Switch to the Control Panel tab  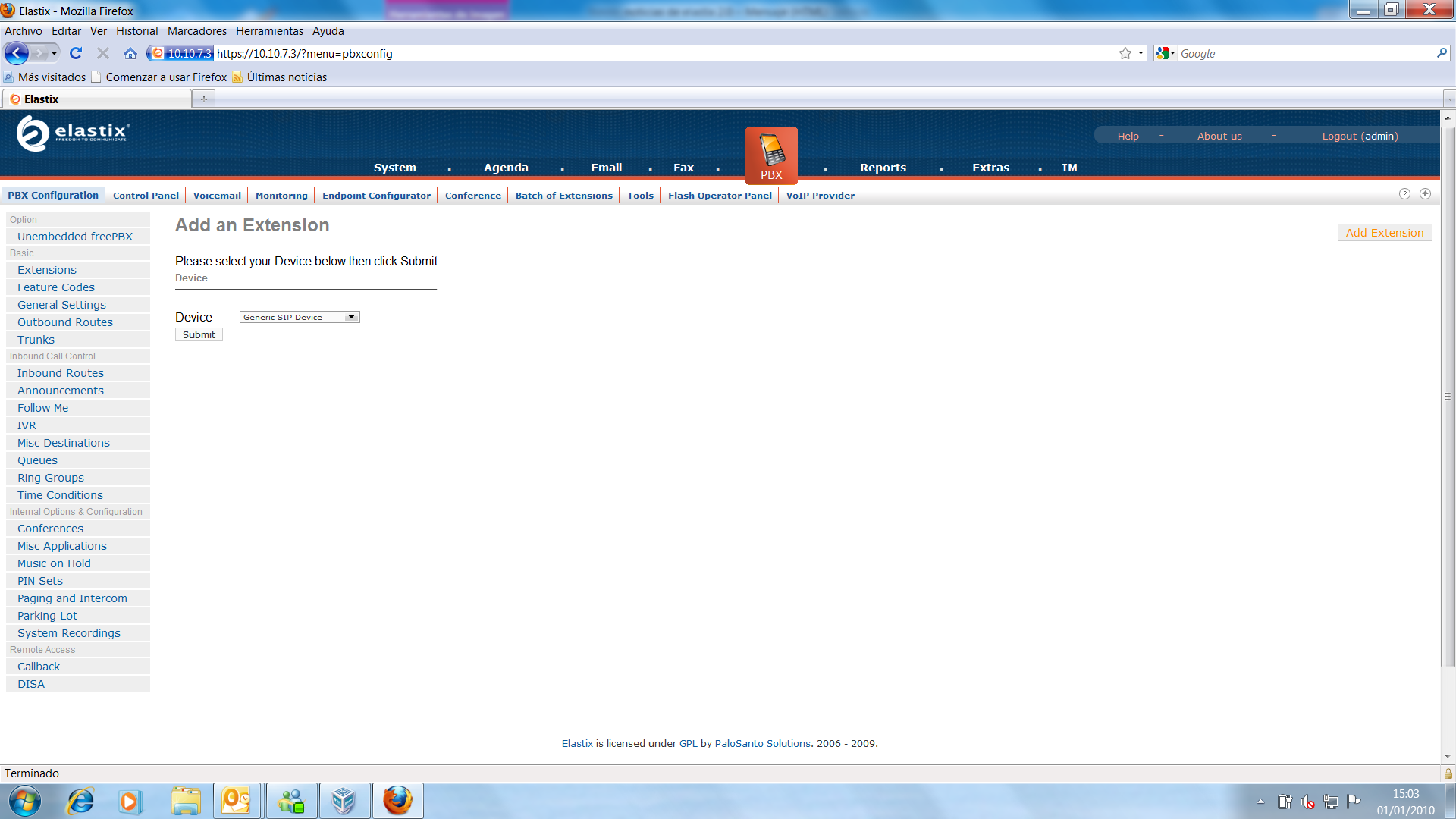click(146, 196)
